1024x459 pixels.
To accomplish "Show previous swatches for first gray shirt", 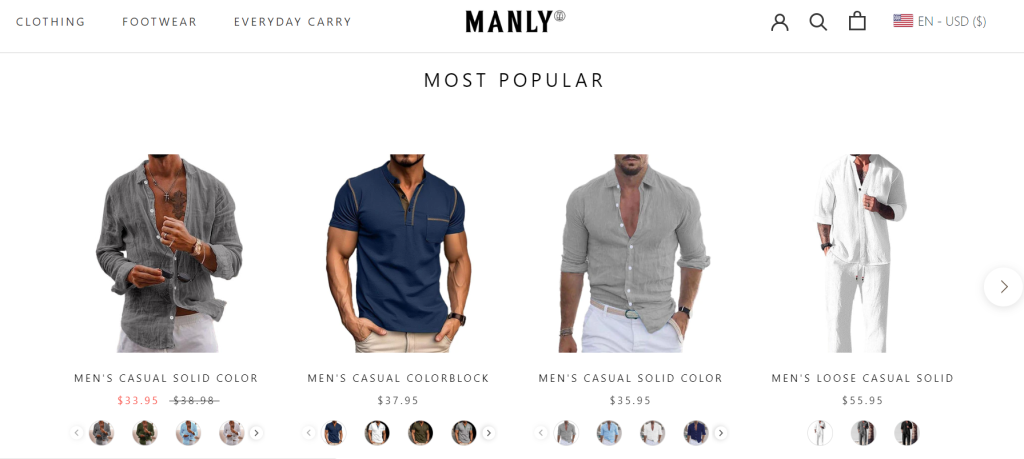I will 76,433.
